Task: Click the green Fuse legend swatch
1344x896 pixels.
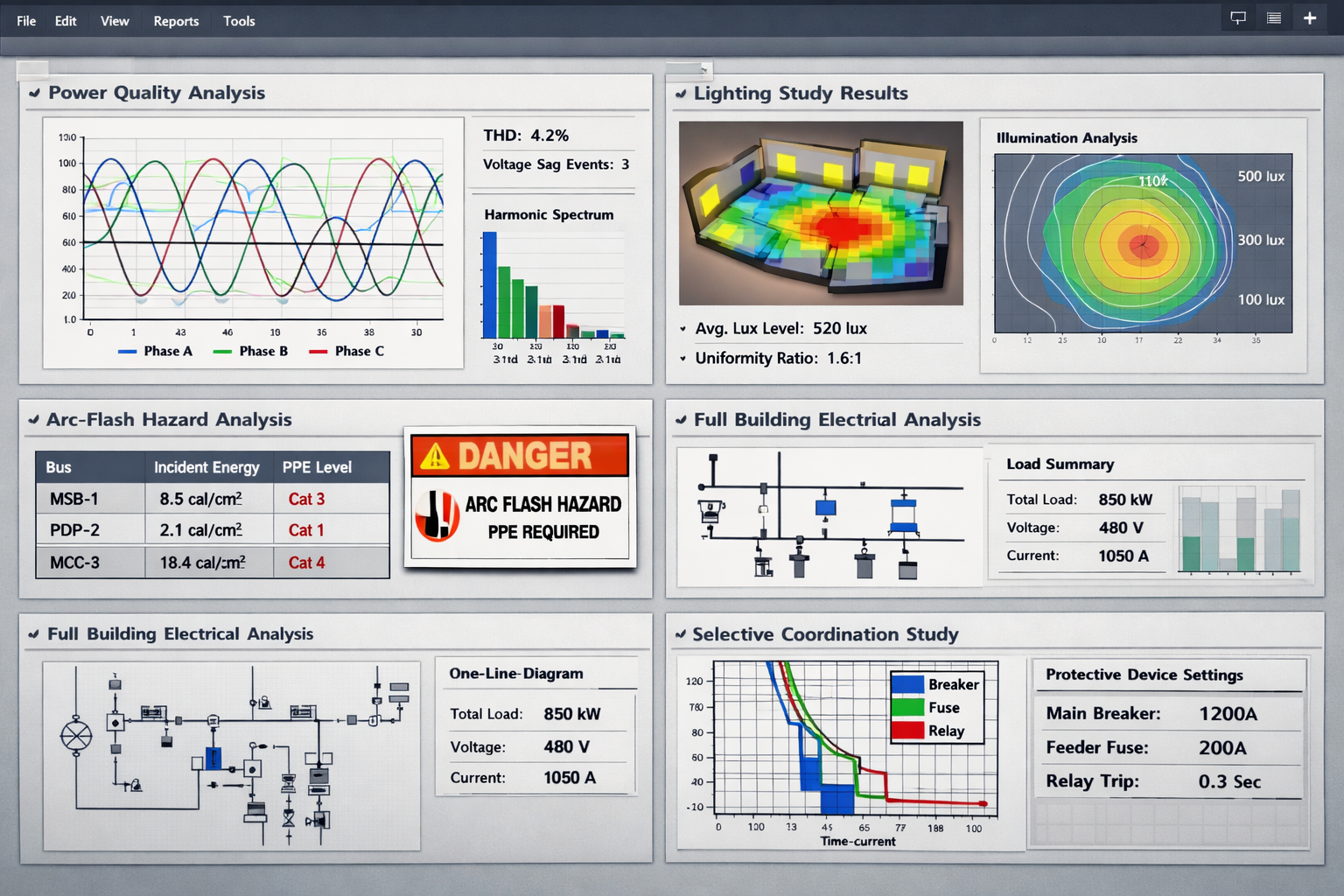Action: click(x=907, y=707)
